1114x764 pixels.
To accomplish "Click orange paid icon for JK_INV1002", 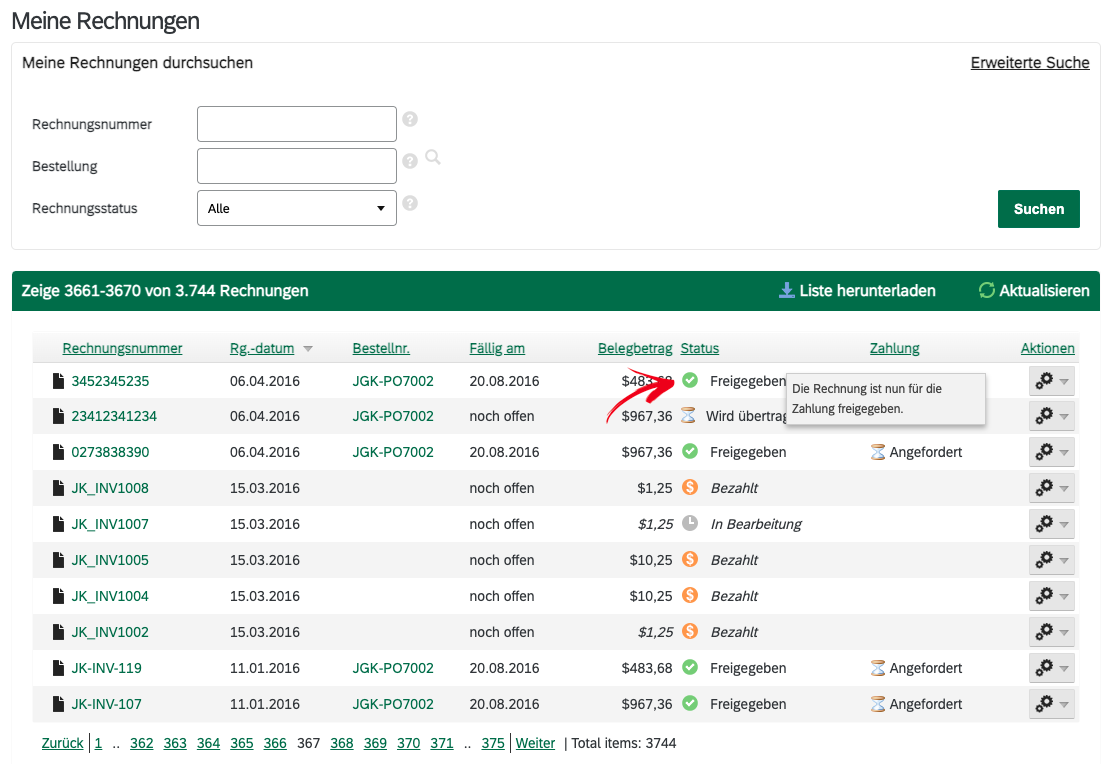I will pyautogui.click(x=690, y=630).
